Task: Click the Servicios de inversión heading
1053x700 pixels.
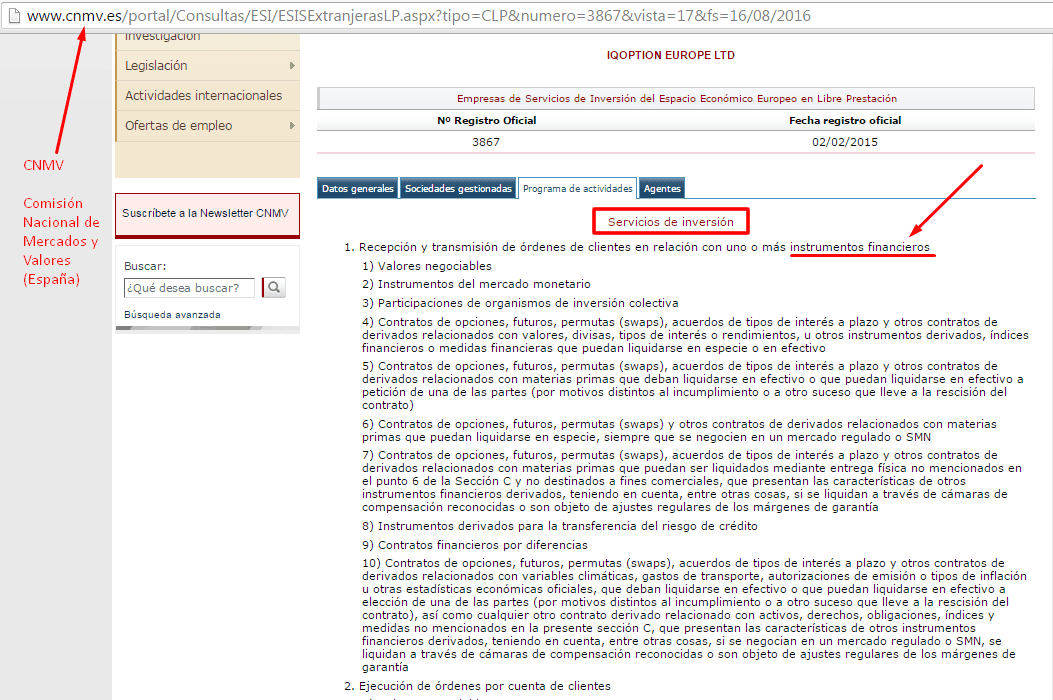Action: (670, 222)
